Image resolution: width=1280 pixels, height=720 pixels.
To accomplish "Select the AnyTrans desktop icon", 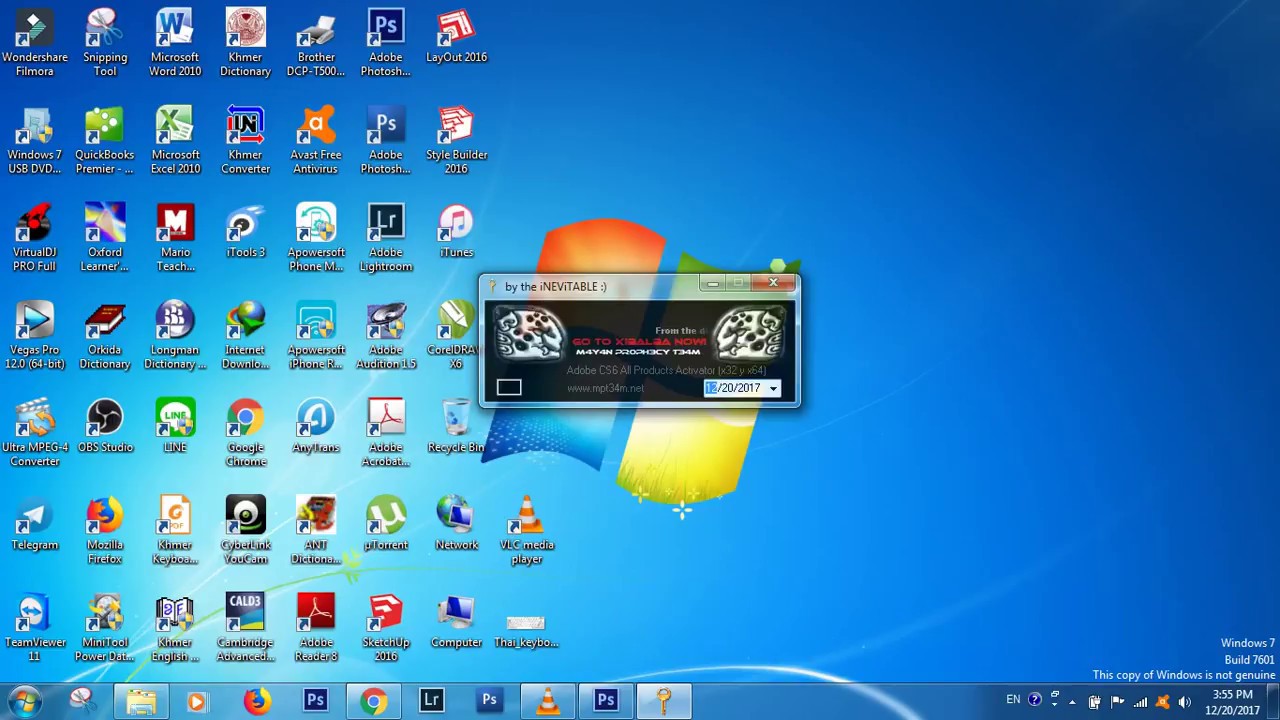I will coord(316,427).
